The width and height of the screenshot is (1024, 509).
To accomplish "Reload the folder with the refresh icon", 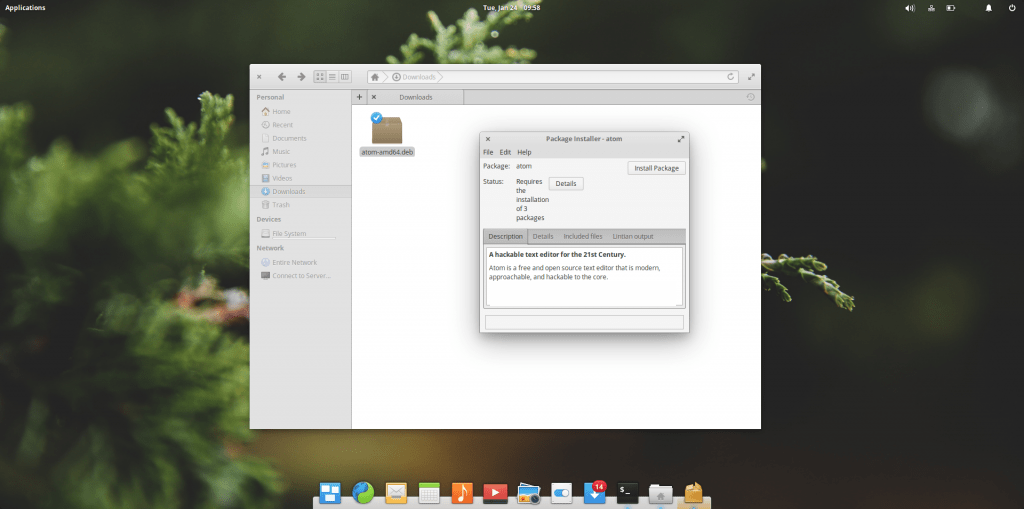I will coord(731,76).
